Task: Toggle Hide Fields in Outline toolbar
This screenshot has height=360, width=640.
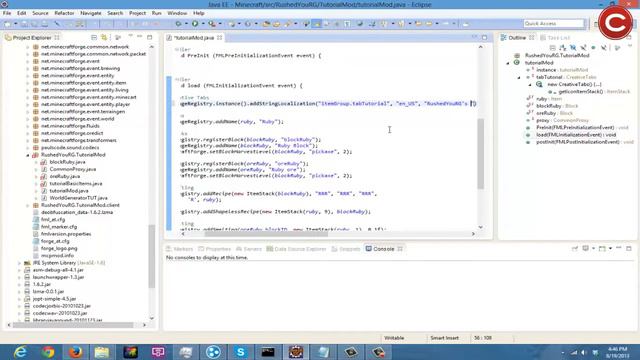Action: 573,48
